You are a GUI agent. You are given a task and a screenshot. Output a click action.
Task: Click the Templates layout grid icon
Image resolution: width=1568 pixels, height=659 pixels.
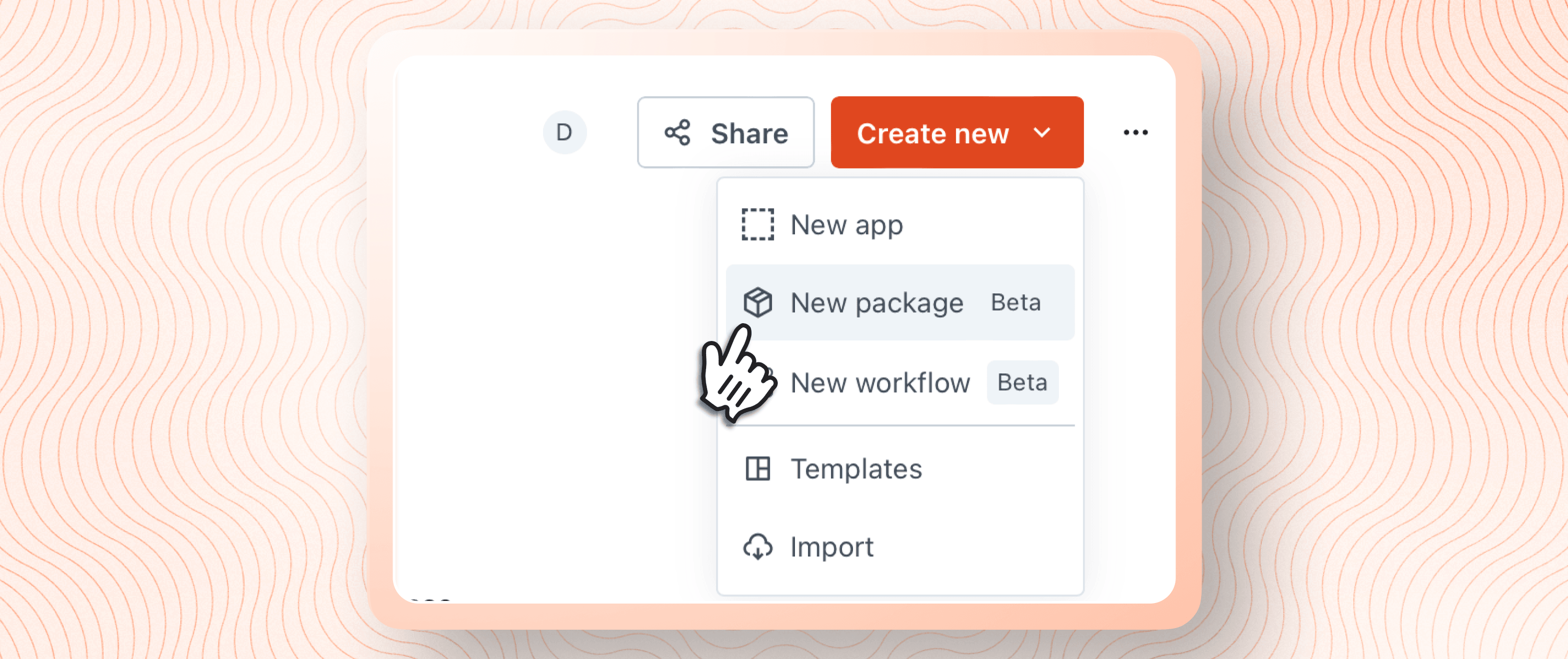(757, 469)
